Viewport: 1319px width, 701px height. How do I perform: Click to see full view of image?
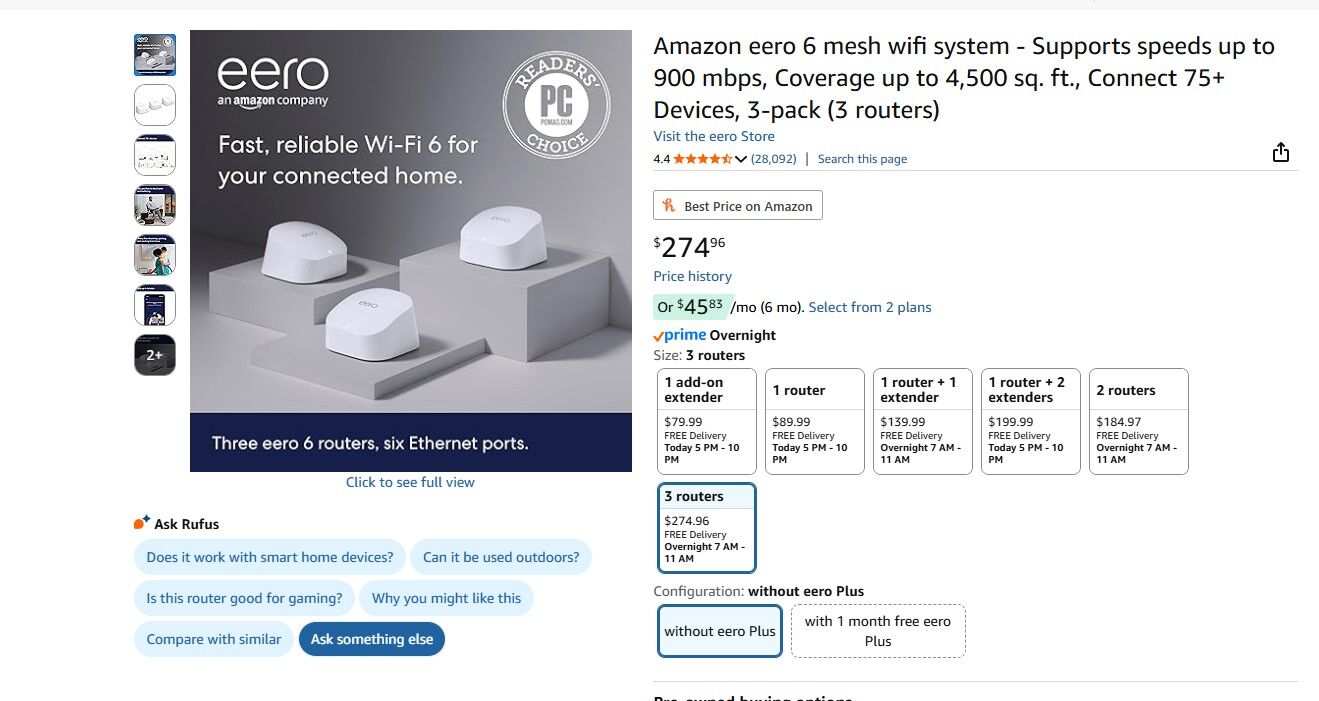click(x=410, y=482)
